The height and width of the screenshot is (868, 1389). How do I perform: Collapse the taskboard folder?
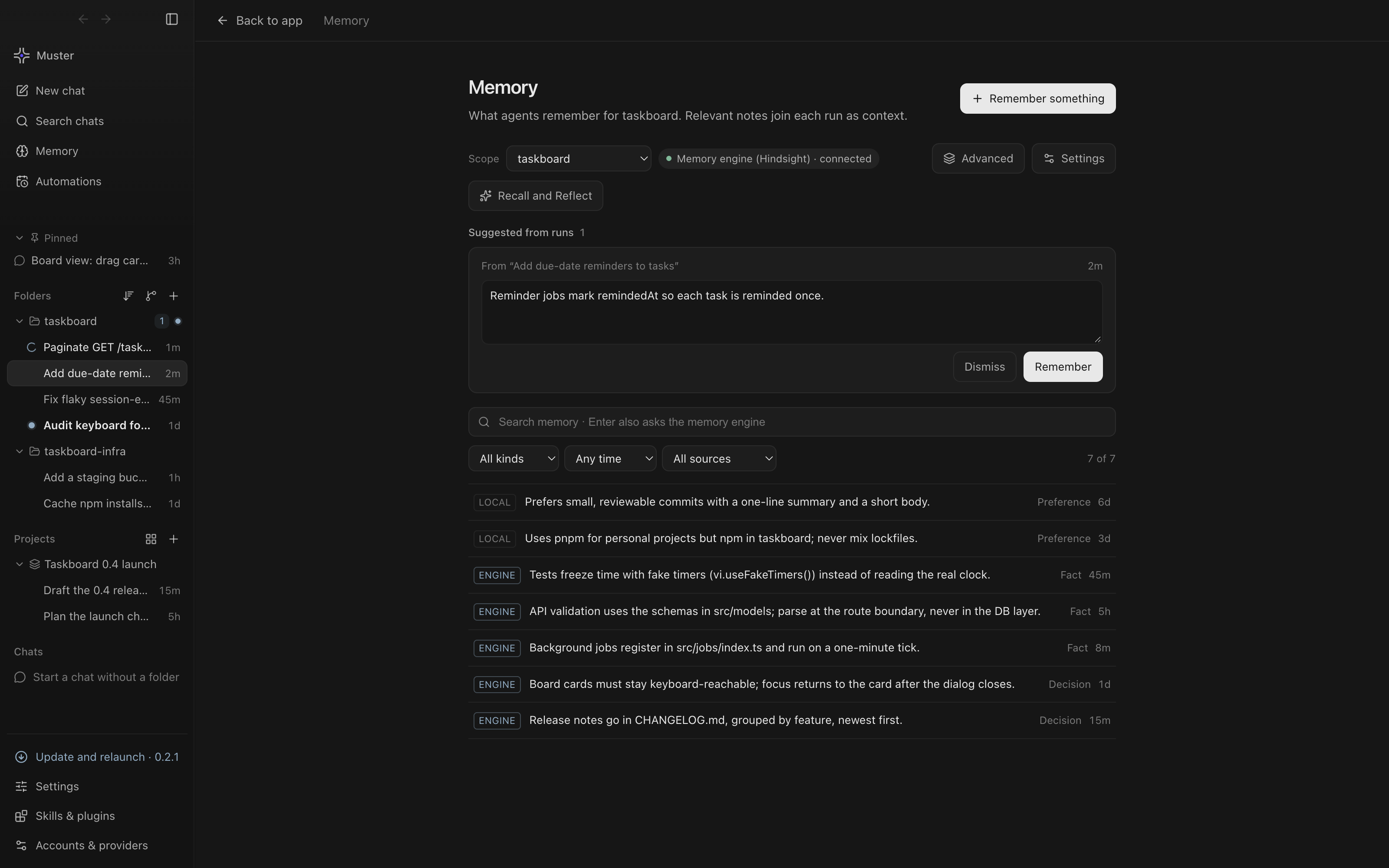point(20,321)
